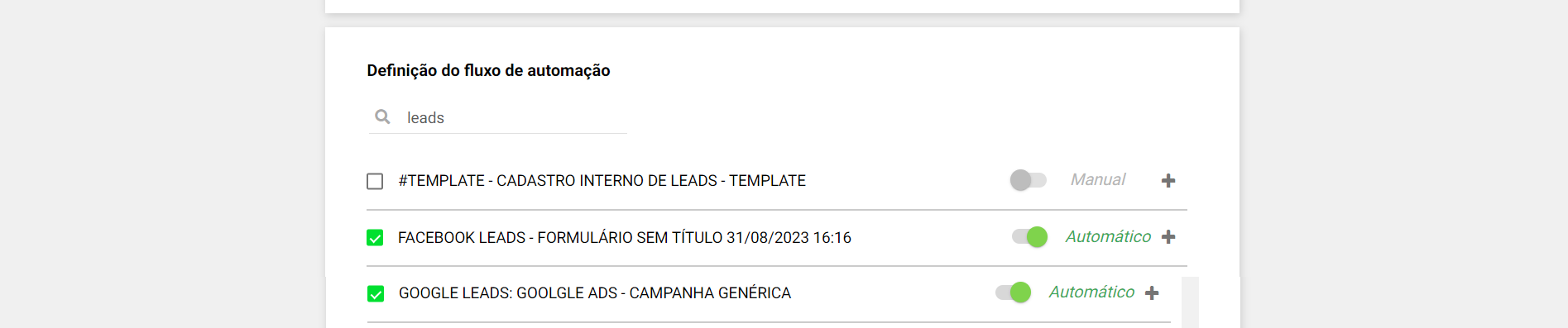Uncheck the Google Leads campanha genérica checkbox

[x=376, y=293]
